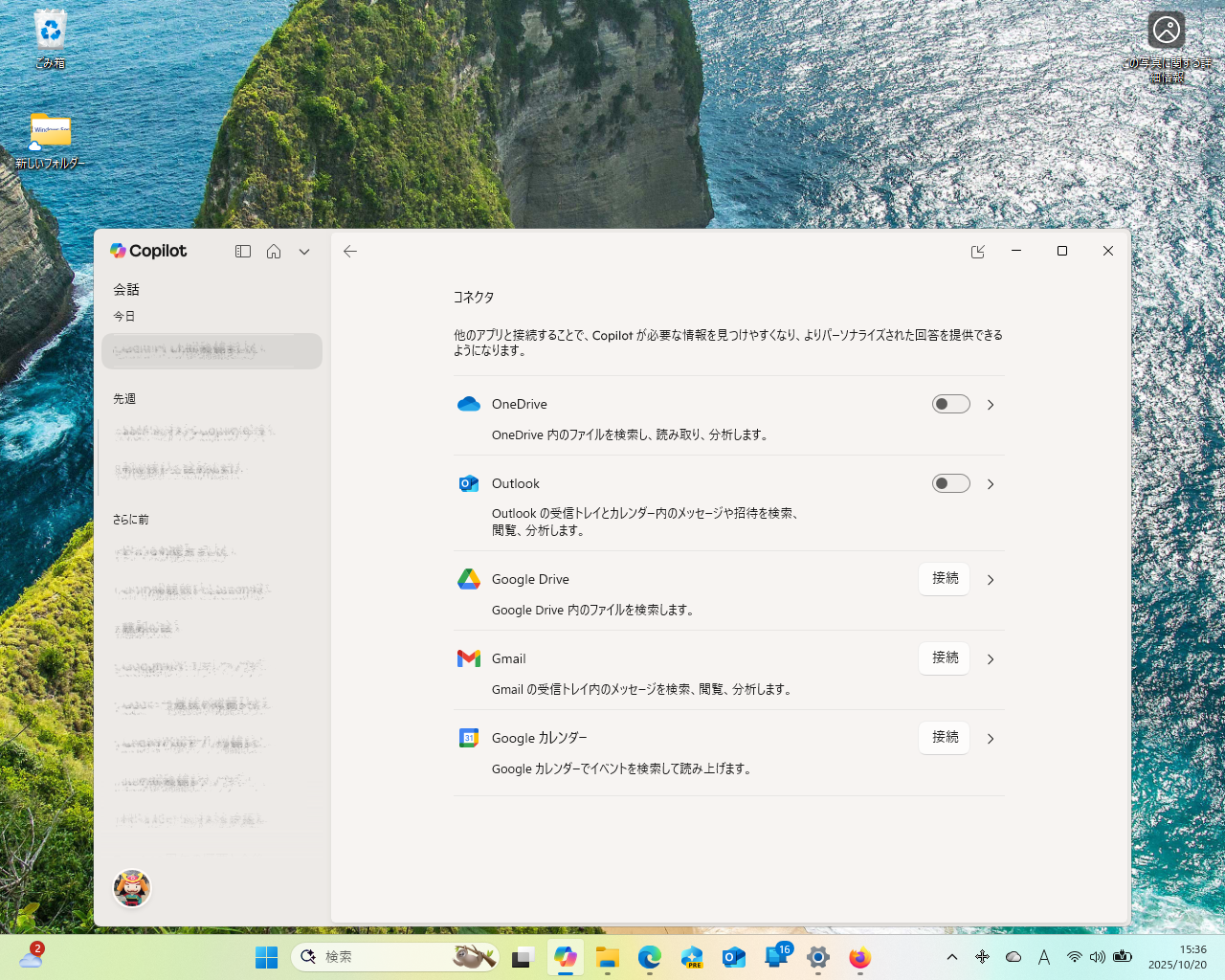Click the share/export icon in the title bar
The height and width of the screenshot is (980, 1225).
tap(978, 251)
